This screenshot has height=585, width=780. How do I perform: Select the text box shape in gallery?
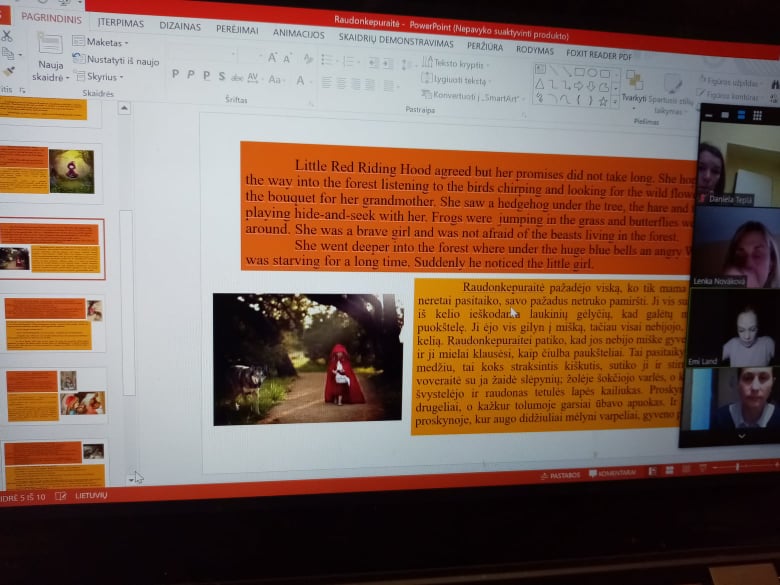point(540,69)
